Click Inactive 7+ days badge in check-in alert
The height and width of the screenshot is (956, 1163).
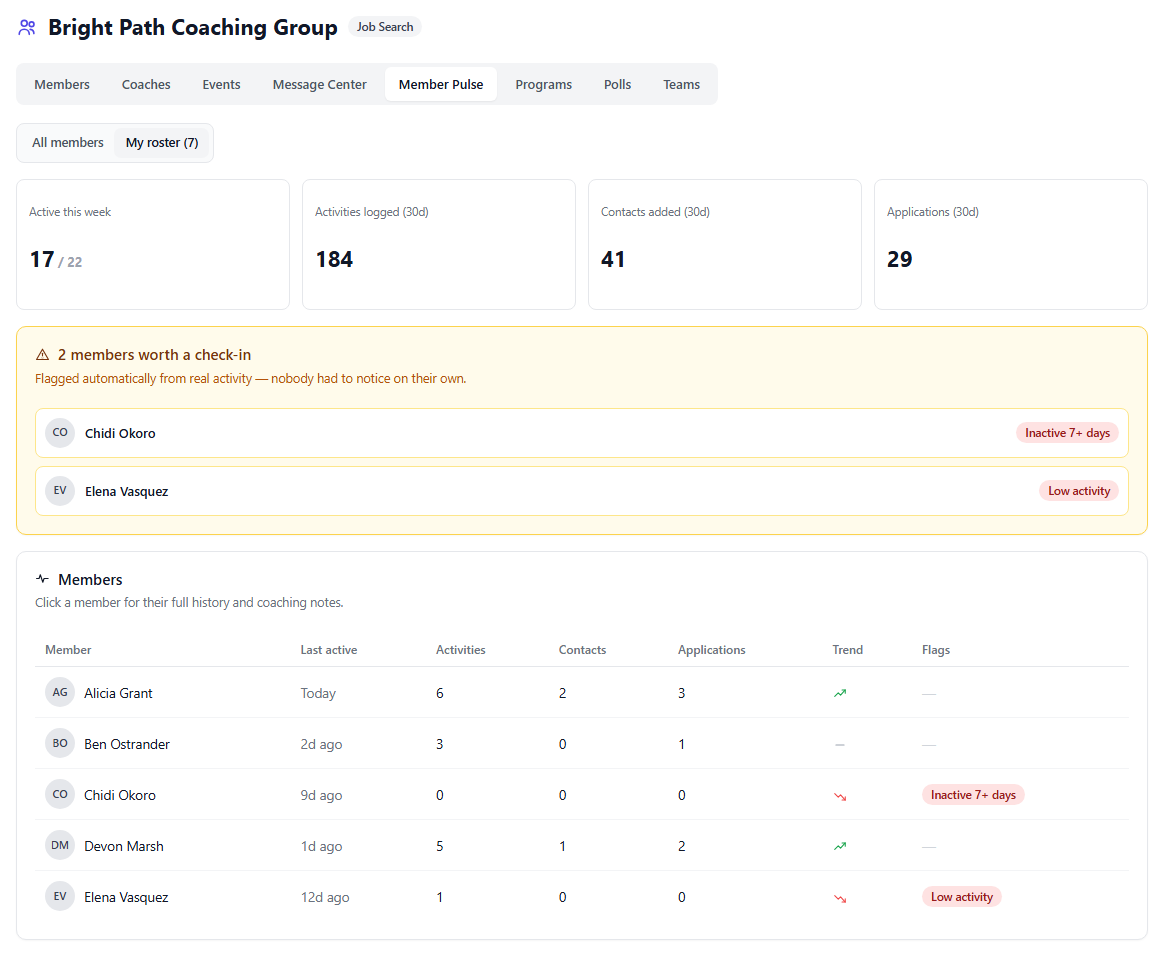[1067, 432]
